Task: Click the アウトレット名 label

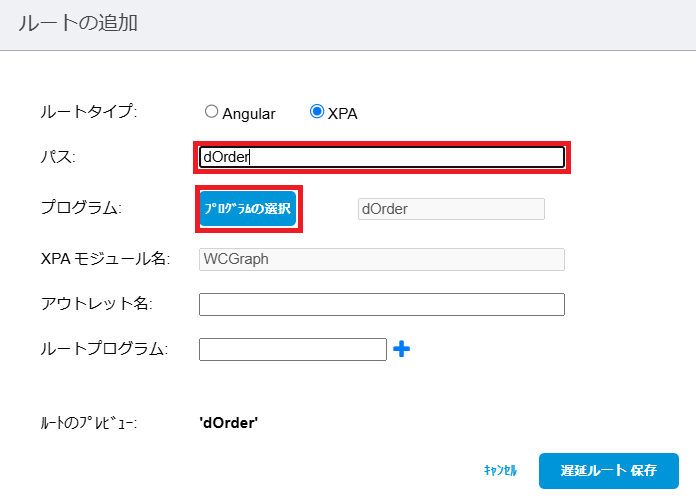Action: [x=96, y=304]
